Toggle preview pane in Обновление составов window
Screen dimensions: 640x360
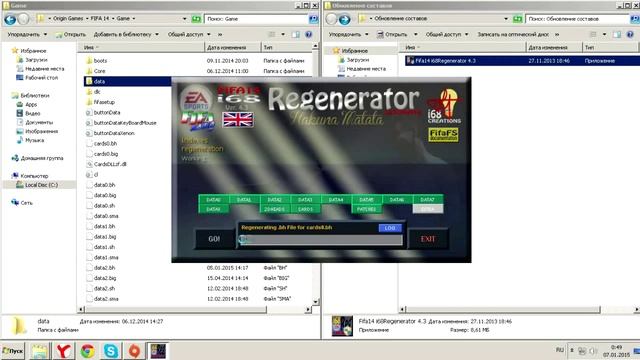tap(617, 34)
